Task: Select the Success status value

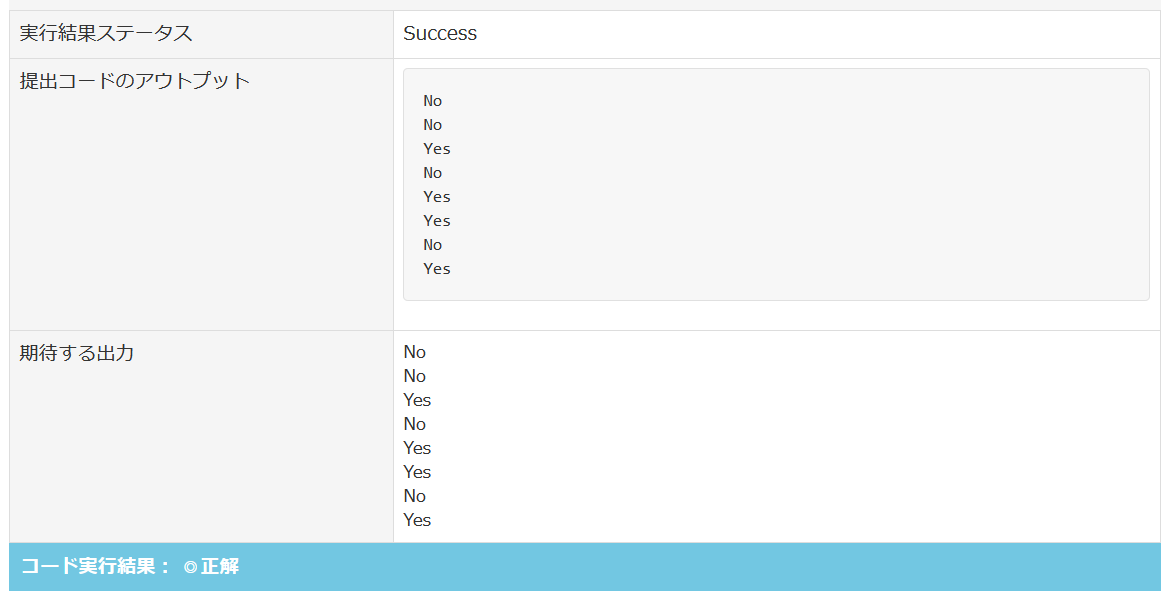Action: (440, 33)
